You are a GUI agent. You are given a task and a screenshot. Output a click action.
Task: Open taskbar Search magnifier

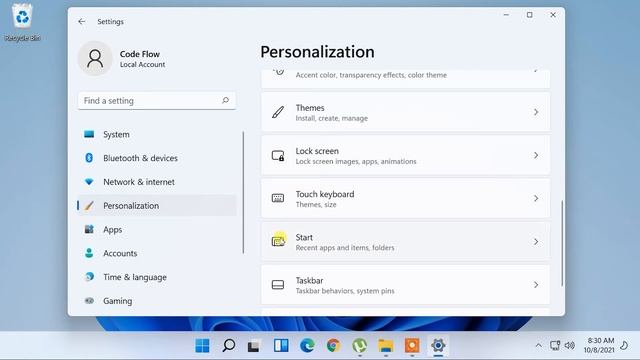pos(229,346)
